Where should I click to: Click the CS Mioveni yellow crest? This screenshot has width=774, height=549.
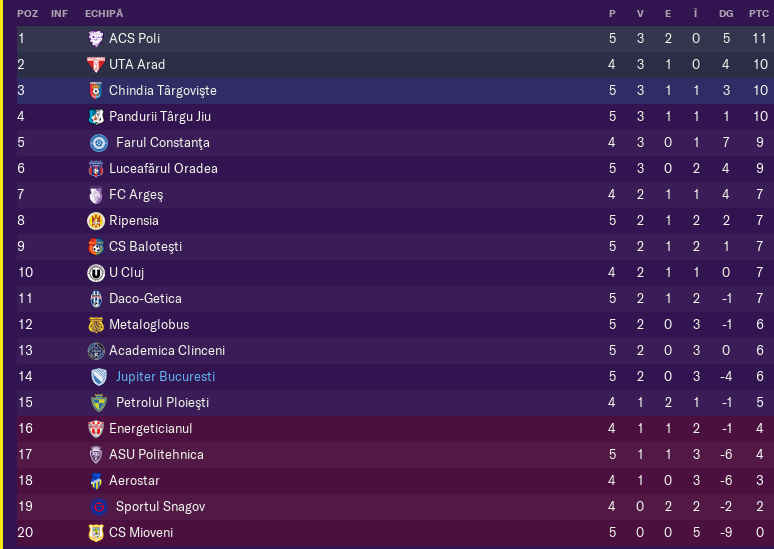pos(96,533)
